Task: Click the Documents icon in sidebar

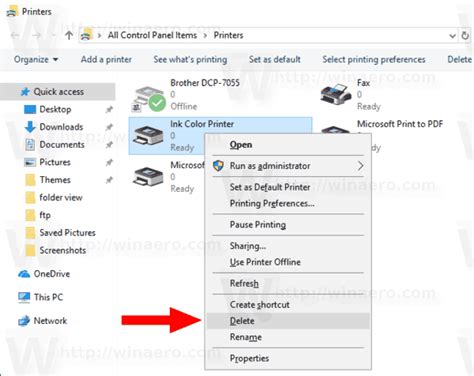Action: pos(30,144)
